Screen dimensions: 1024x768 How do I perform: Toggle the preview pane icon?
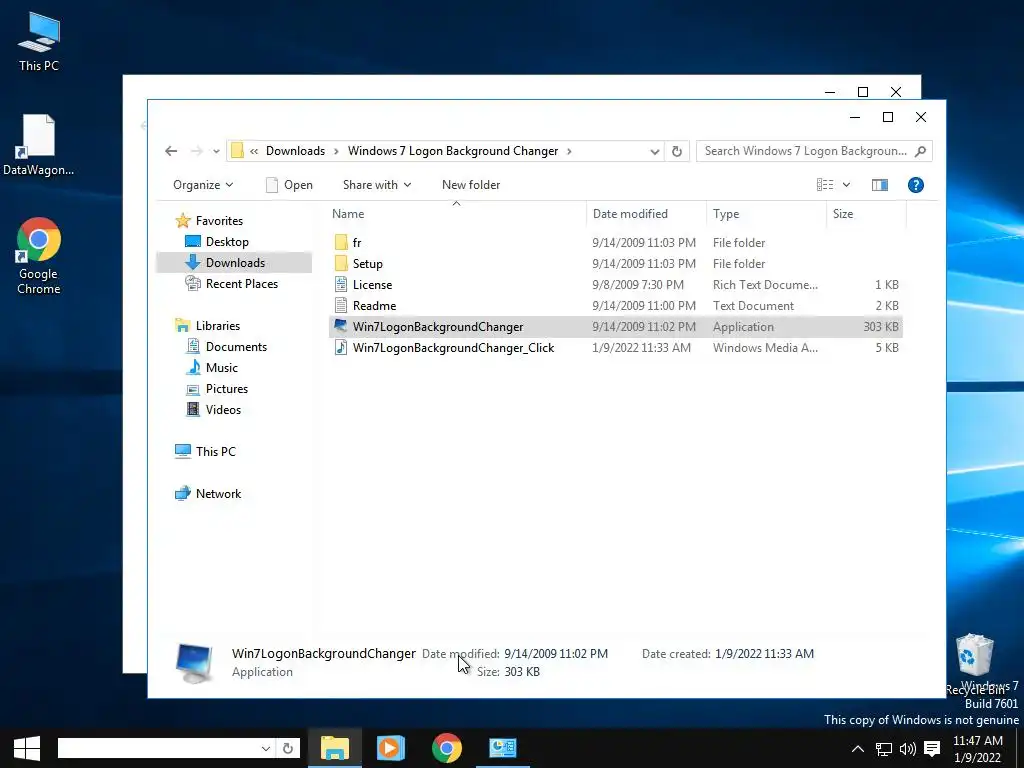(880, 185)
